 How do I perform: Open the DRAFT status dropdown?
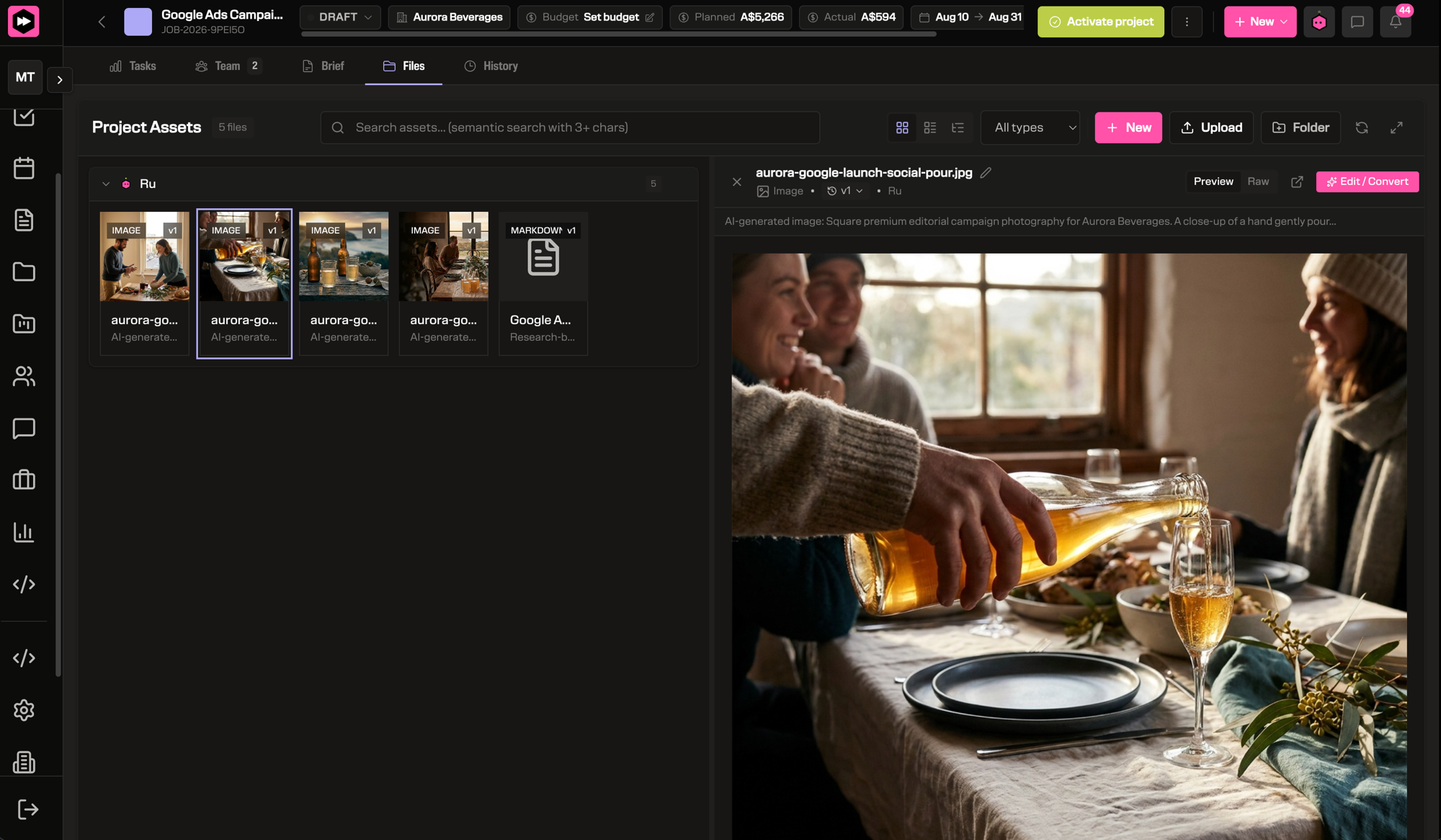340,17
